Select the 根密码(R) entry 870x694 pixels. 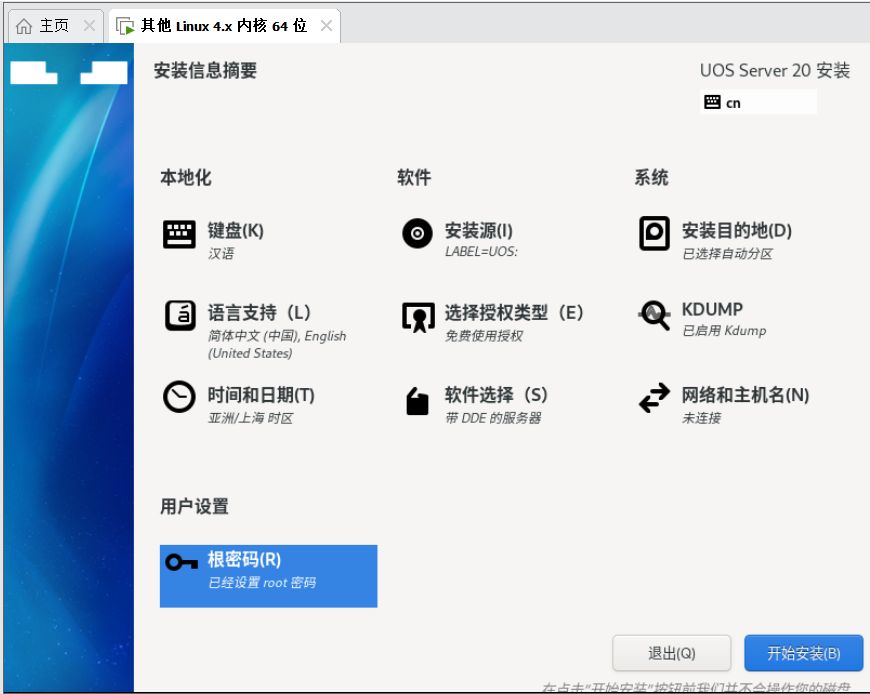tap(269, 576)
